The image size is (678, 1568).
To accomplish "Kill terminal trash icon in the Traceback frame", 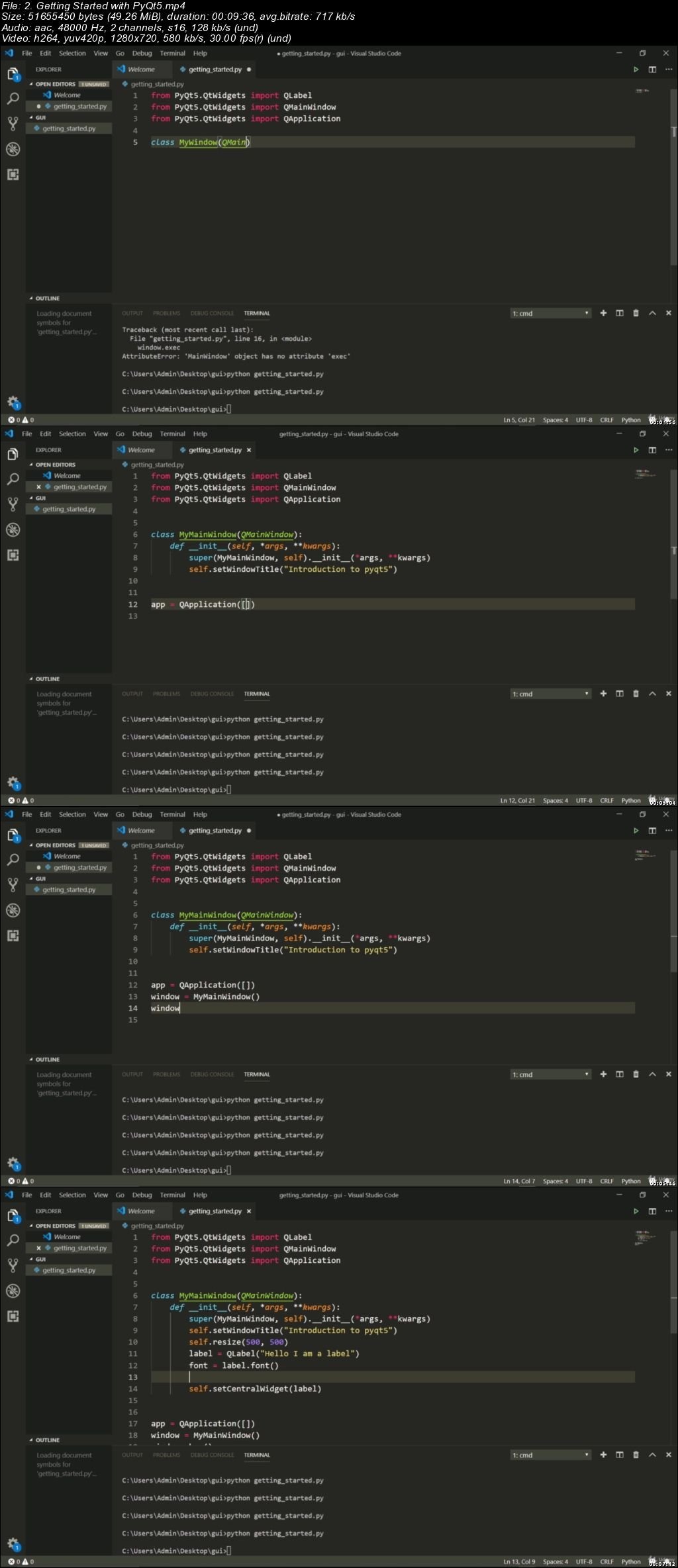I will pyautogui.click(x=636, y=313).
